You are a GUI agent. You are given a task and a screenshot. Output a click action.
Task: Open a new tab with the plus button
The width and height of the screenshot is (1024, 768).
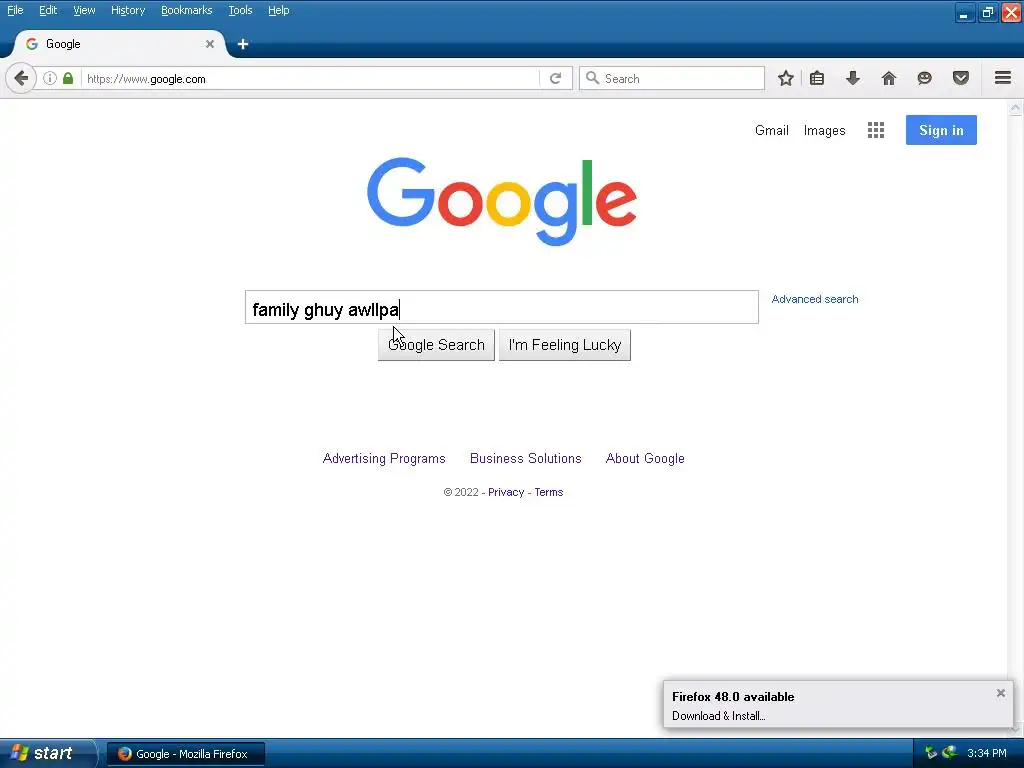click(243, 44)
